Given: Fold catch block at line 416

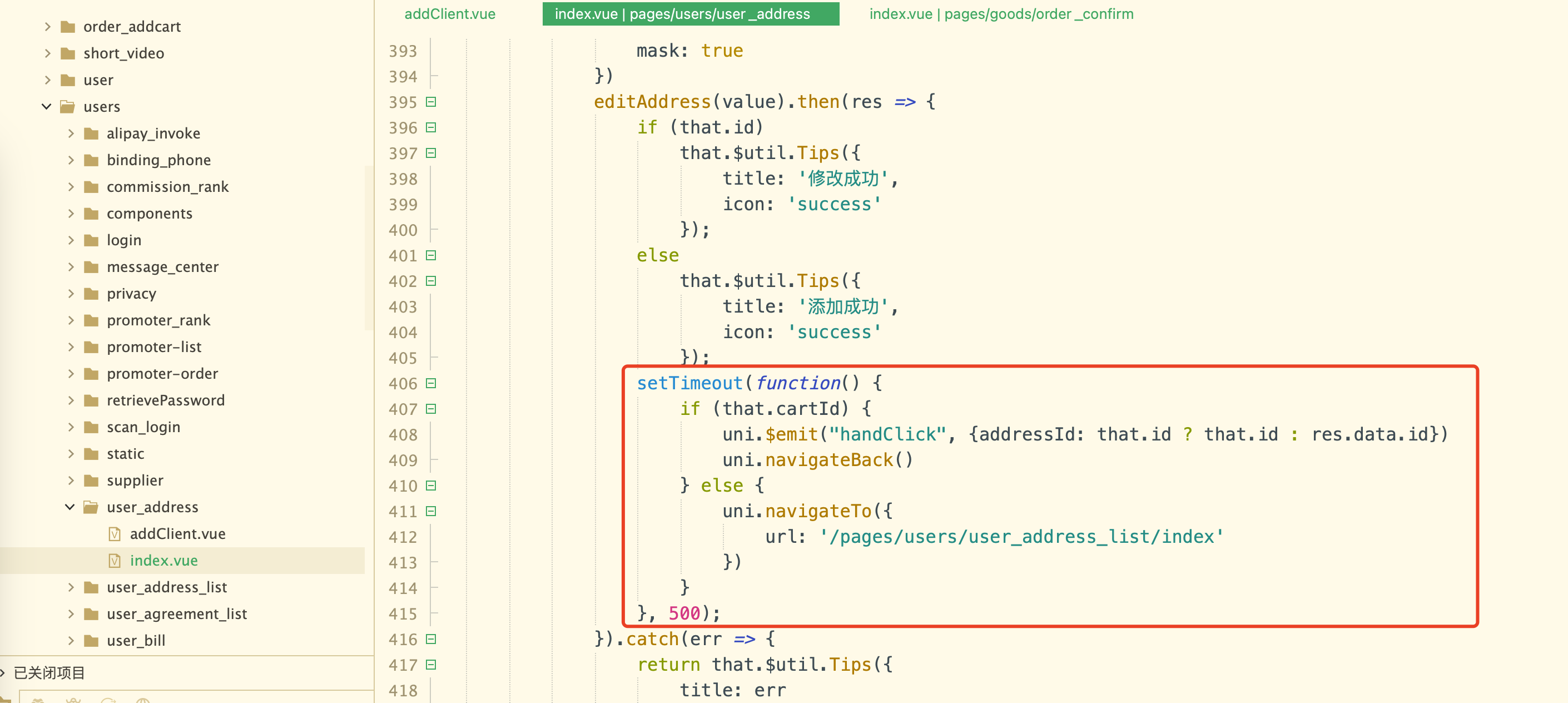Looking at the screenshot, I should [x=431, y=638].
